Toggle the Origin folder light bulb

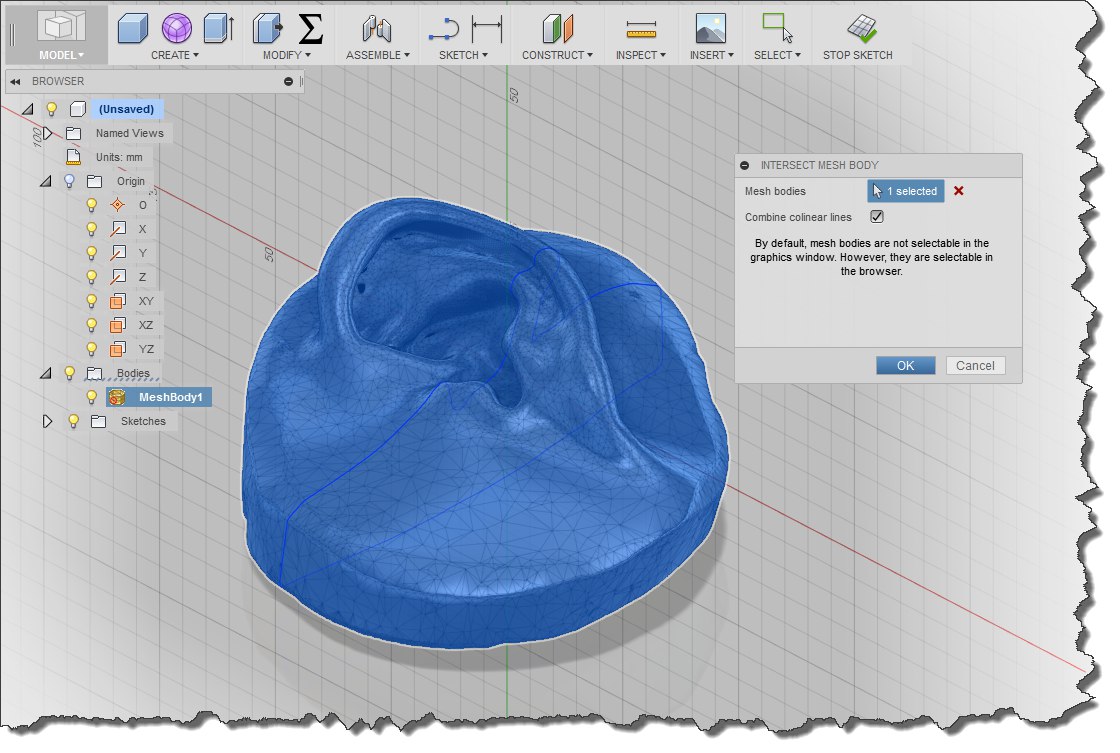69,181
